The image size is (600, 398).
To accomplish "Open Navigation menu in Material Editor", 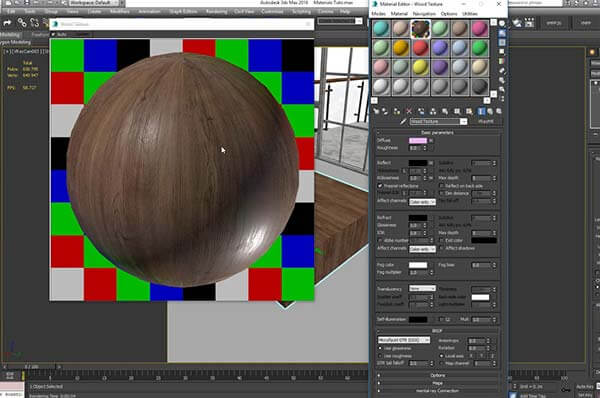I will (x=424, y=13).
